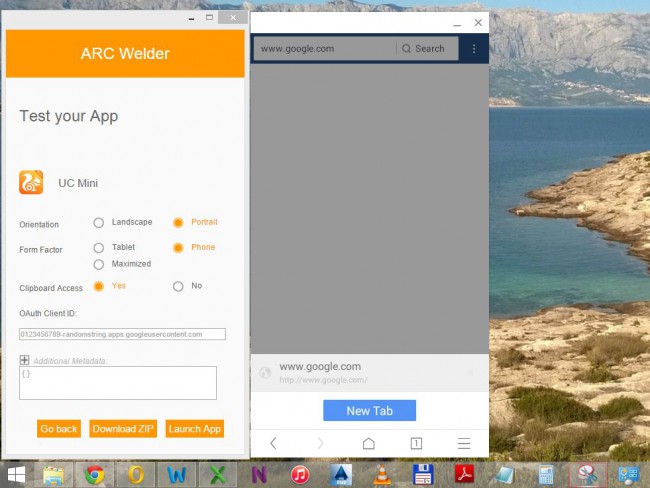Open File Explorer from the taskbar
Screen dimensions: 650x488
[53, 475]
